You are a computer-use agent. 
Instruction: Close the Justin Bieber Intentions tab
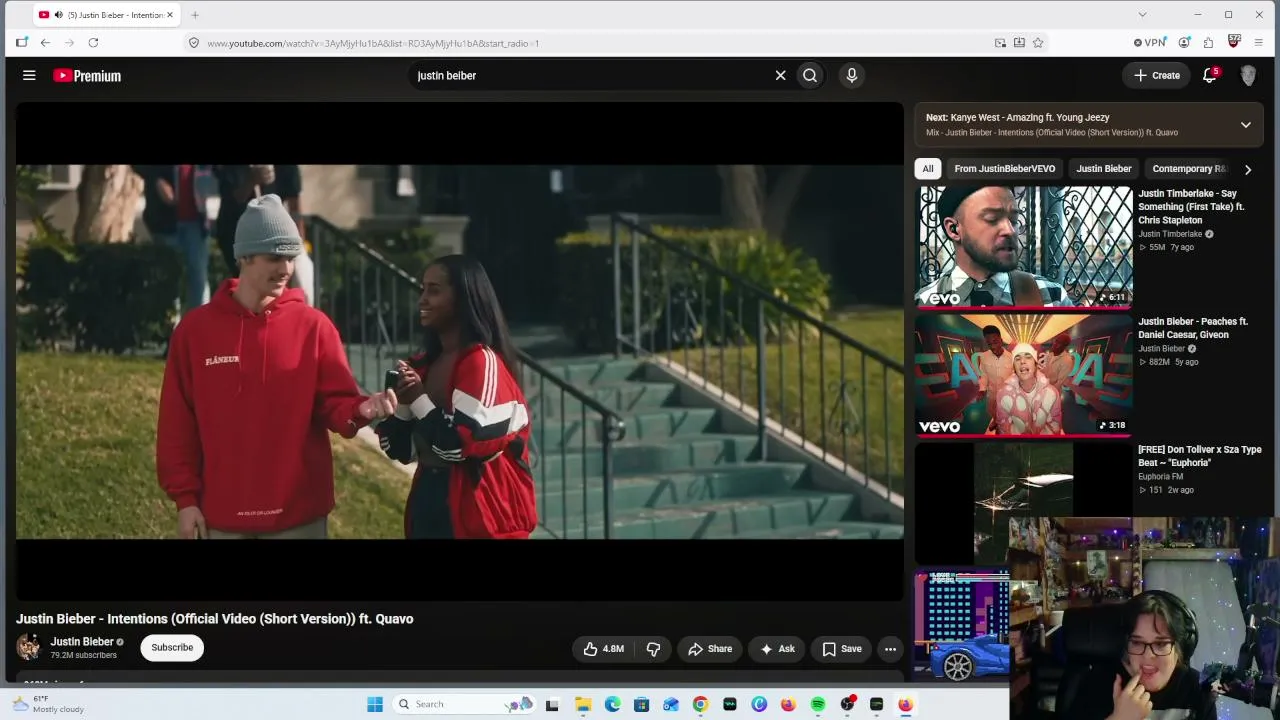point(170,15)
